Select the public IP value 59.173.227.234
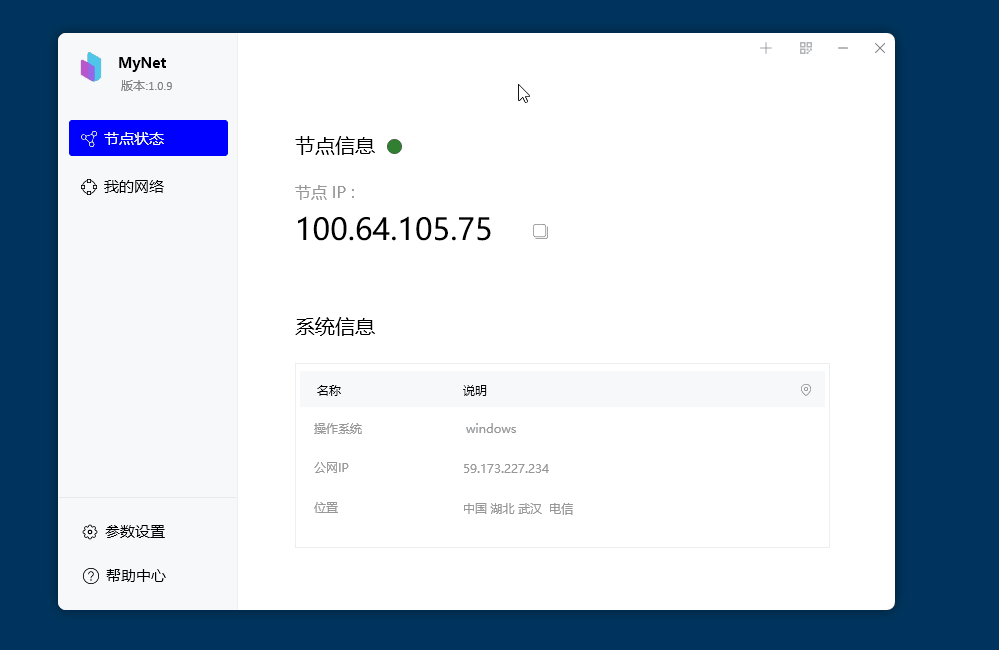The image size is (999, 650). [506, 469]
